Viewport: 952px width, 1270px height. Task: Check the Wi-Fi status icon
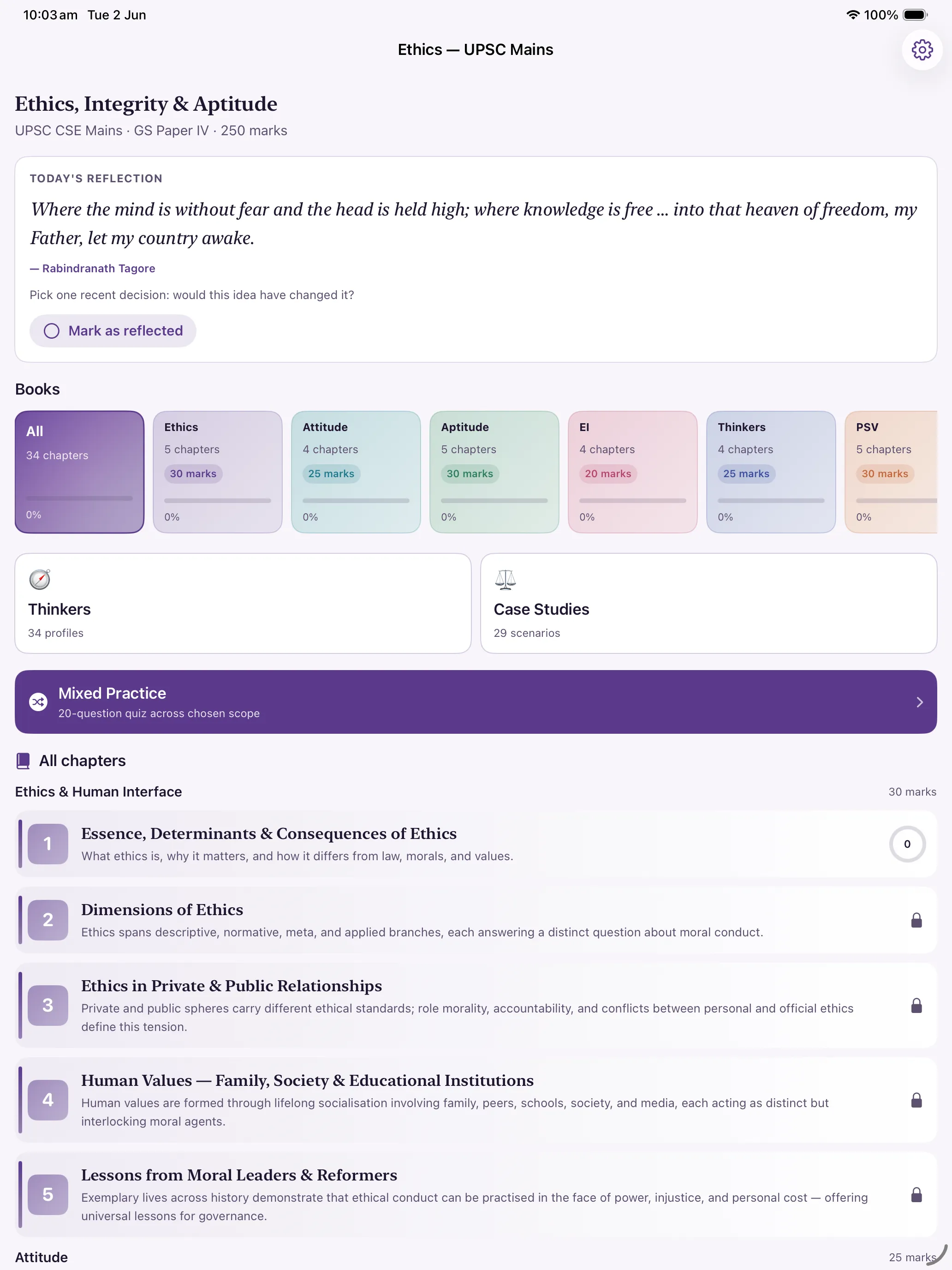(853, 15)
